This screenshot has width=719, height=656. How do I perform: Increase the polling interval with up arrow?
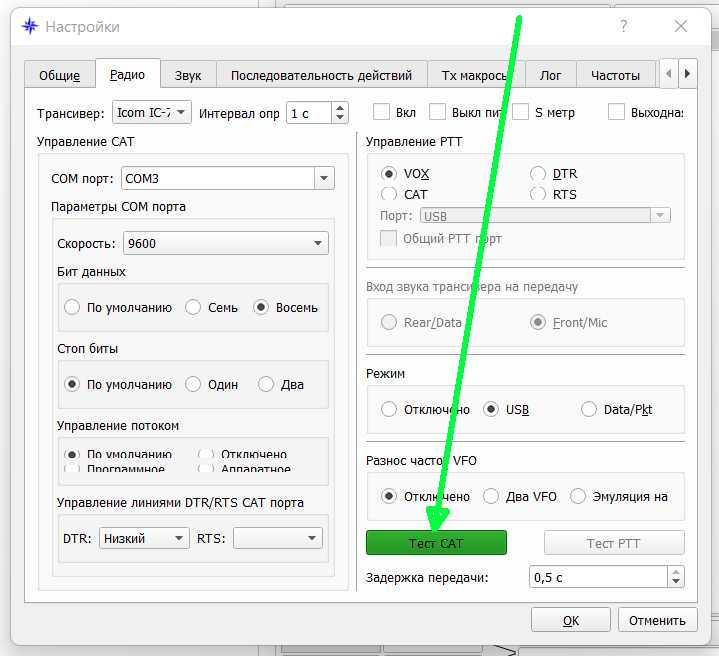tap(340, 108)
